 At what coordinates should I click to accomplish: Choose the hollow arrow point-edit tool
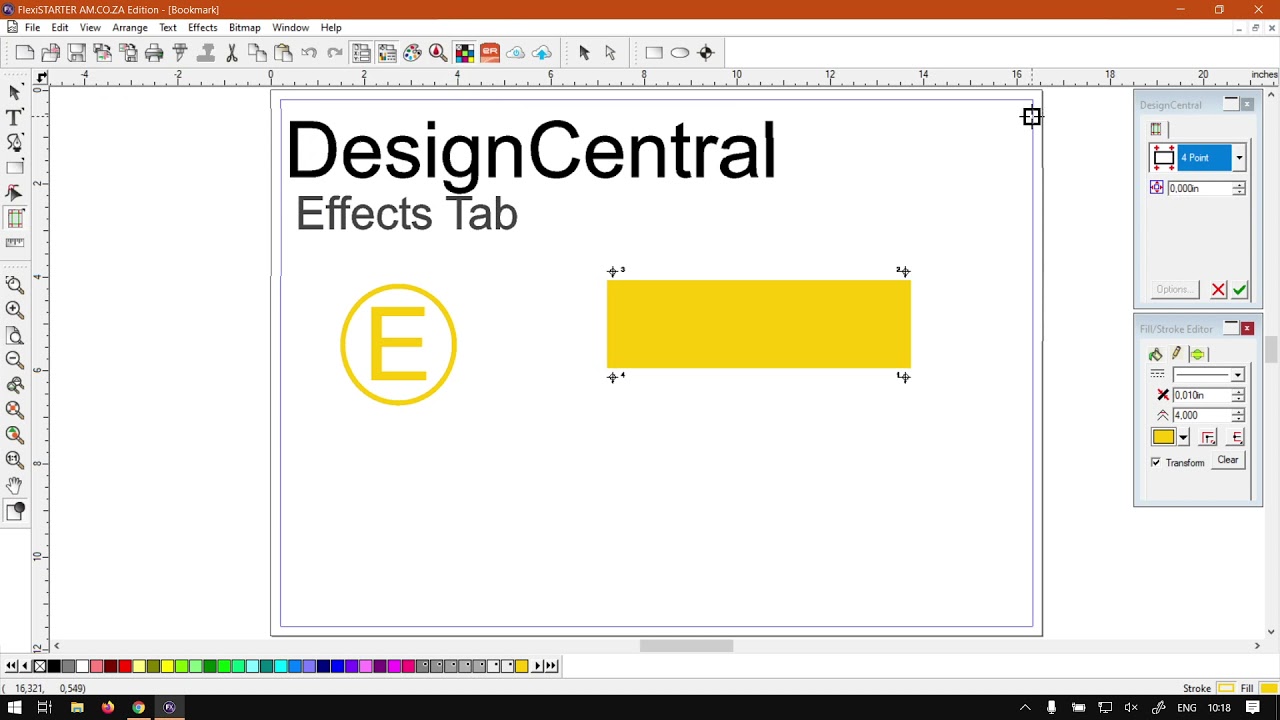coord(610,53)
